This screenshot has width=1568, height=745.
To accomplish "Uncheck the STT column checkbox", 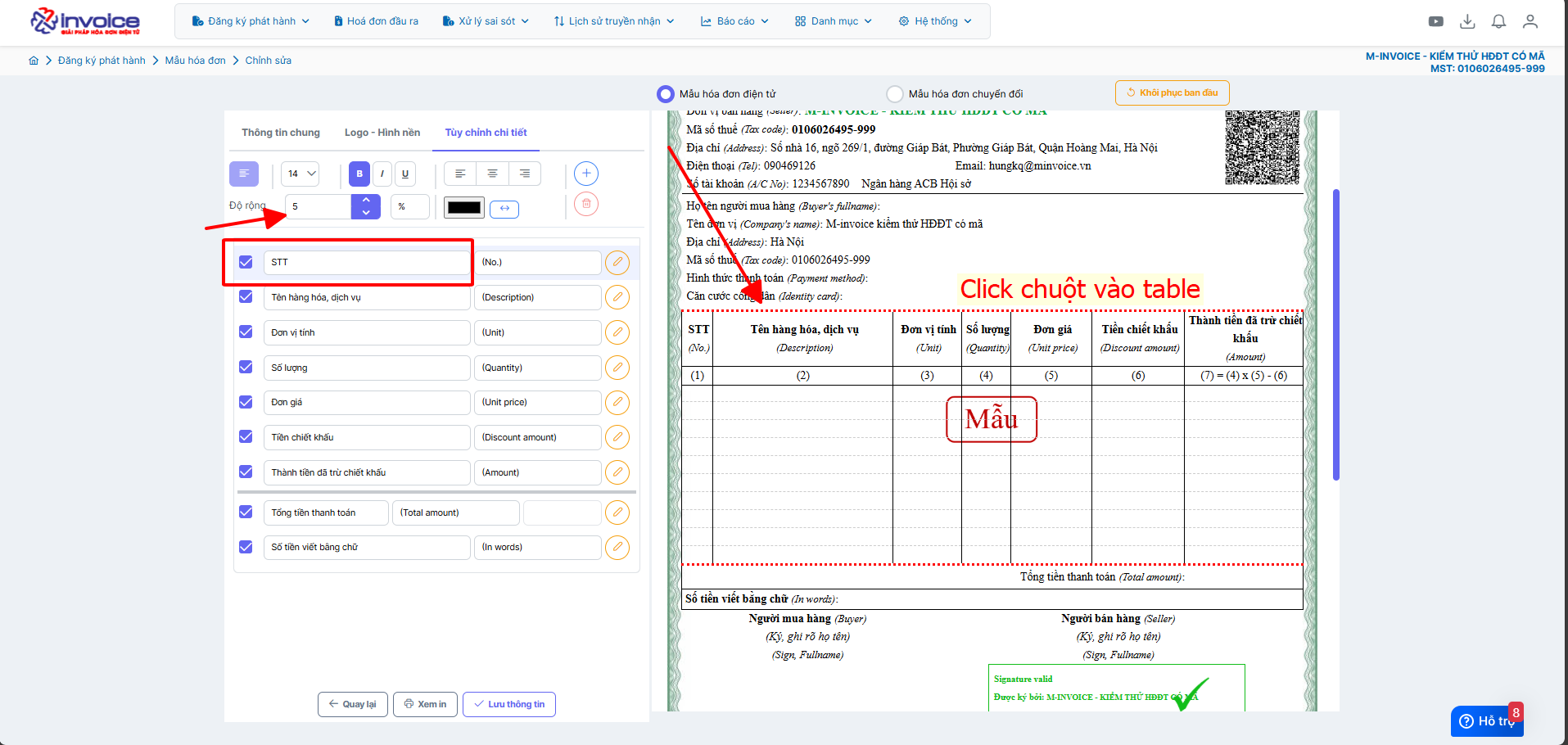I will 246,262.
